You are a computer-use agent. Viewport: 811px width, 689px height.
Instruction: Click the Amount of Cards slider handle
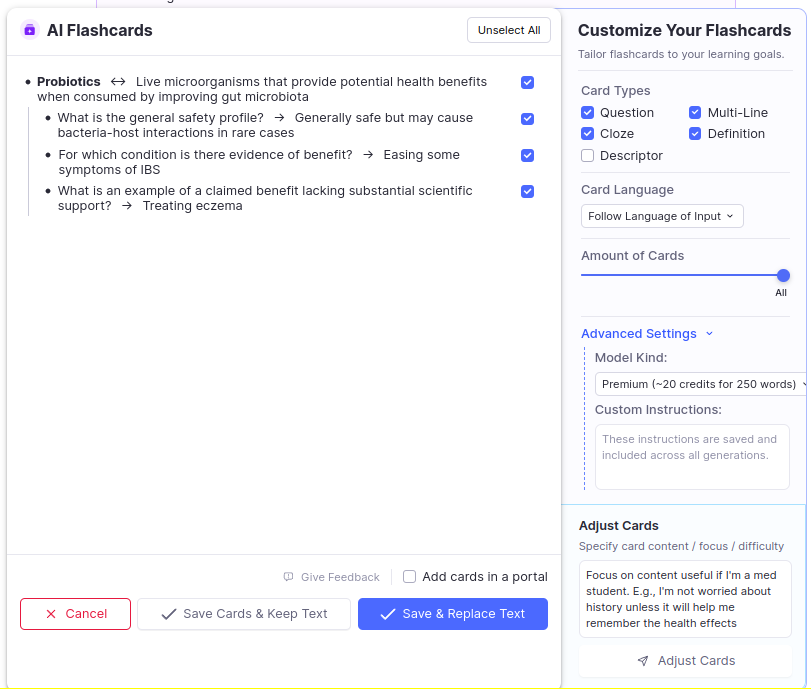(783, 276)
